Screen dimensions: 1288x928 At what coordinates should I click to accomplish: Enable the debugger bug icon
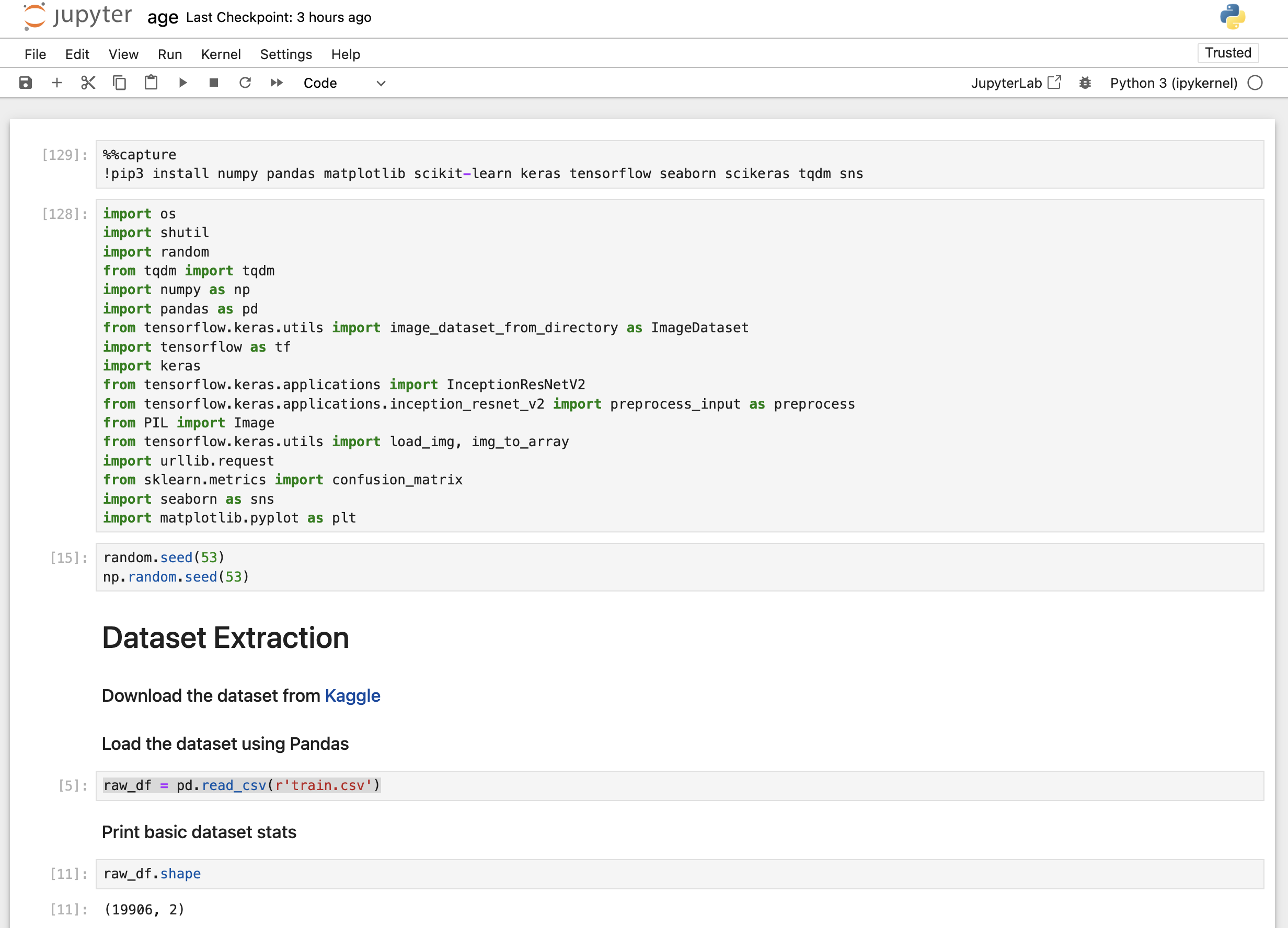(1085, 83)
